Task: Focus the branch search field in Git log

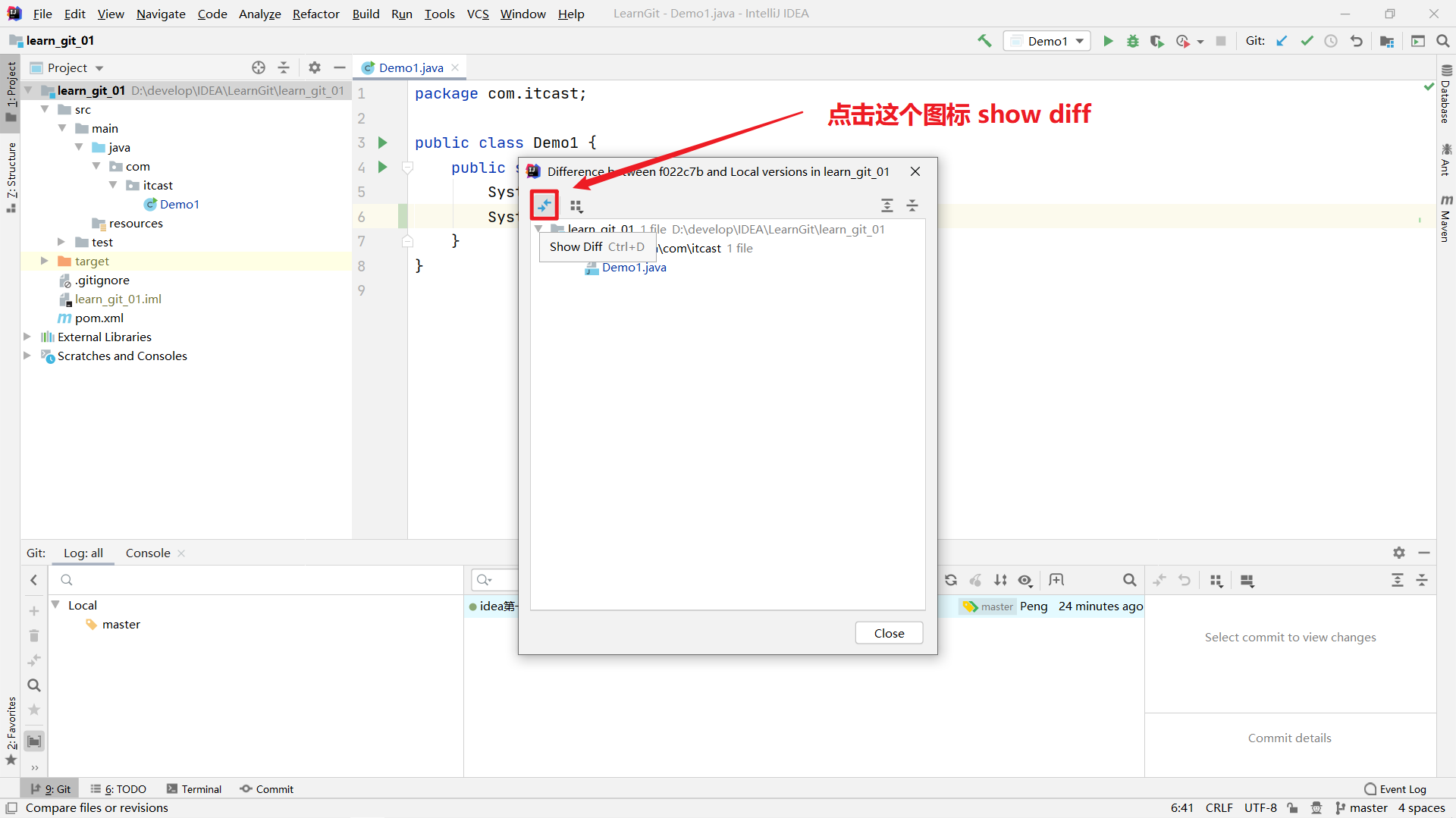Action: point(256,580)
